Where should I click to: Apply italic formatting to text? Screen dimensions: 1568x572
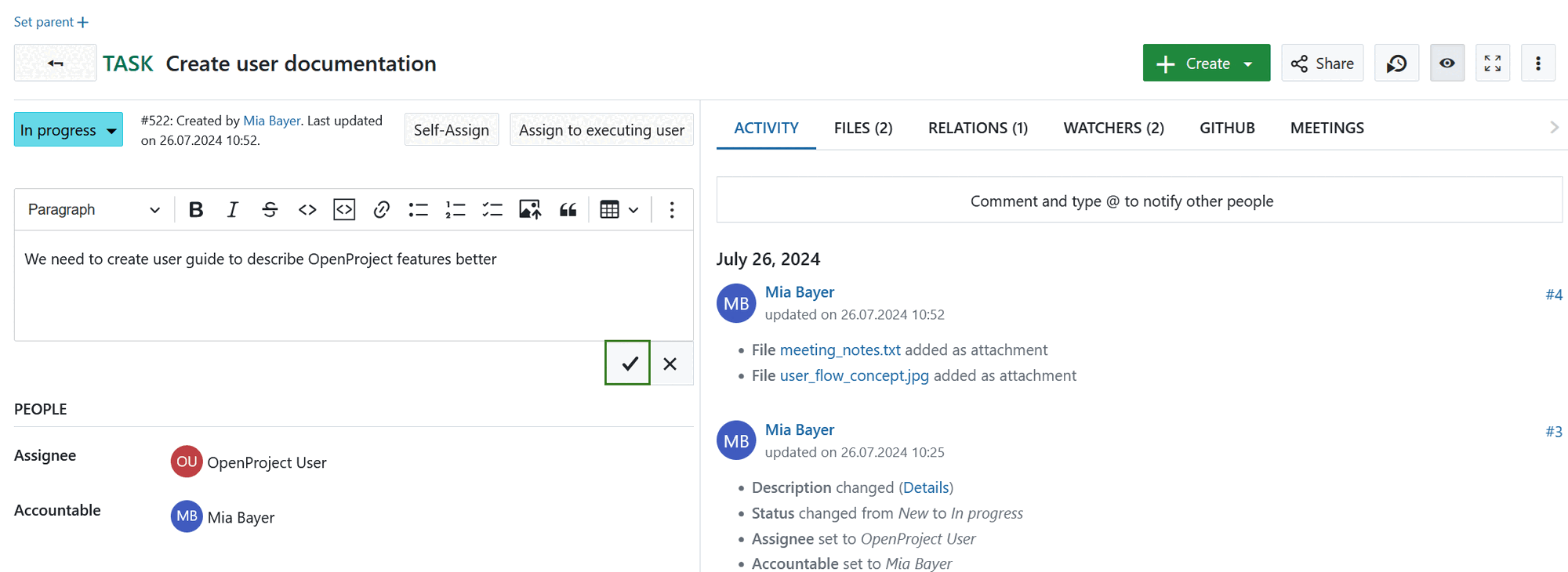[232, 210]
